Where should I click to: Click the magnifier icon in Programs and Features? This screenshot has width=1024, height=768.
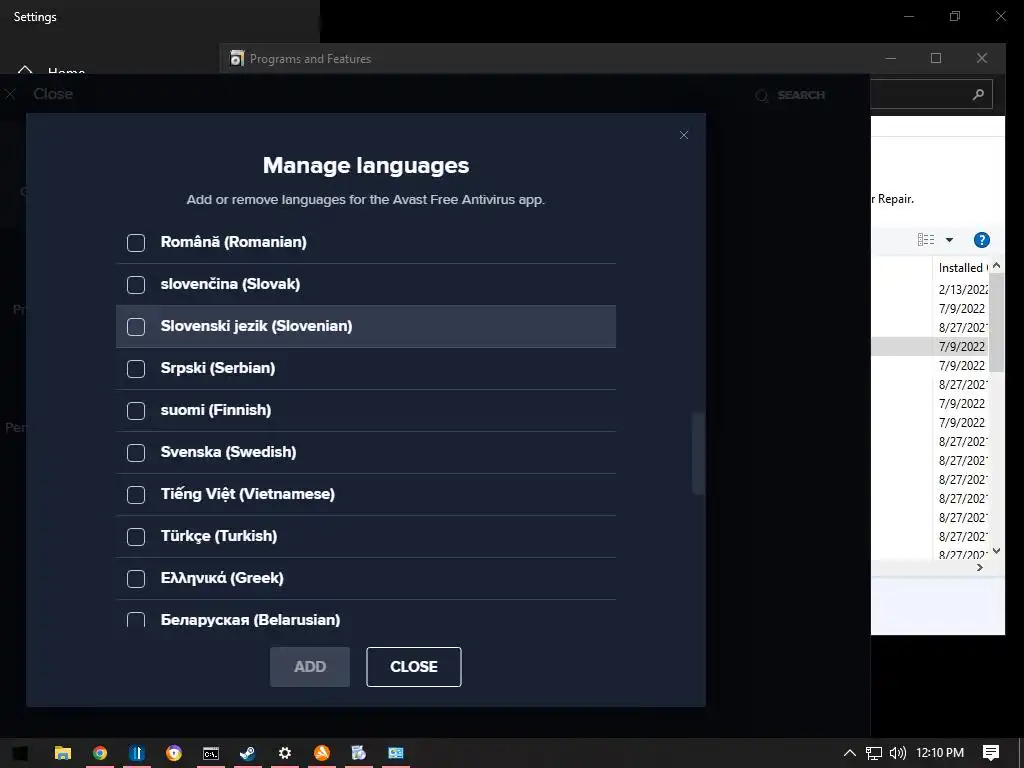[x=978, y=95]
